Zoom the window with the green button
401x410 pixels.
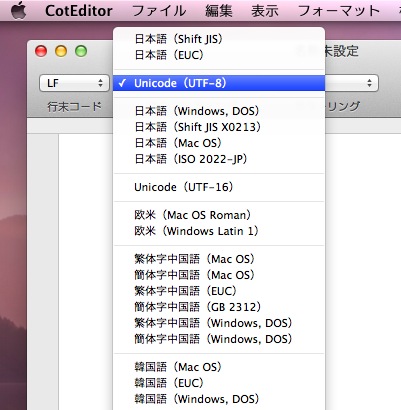click(81, 51)
